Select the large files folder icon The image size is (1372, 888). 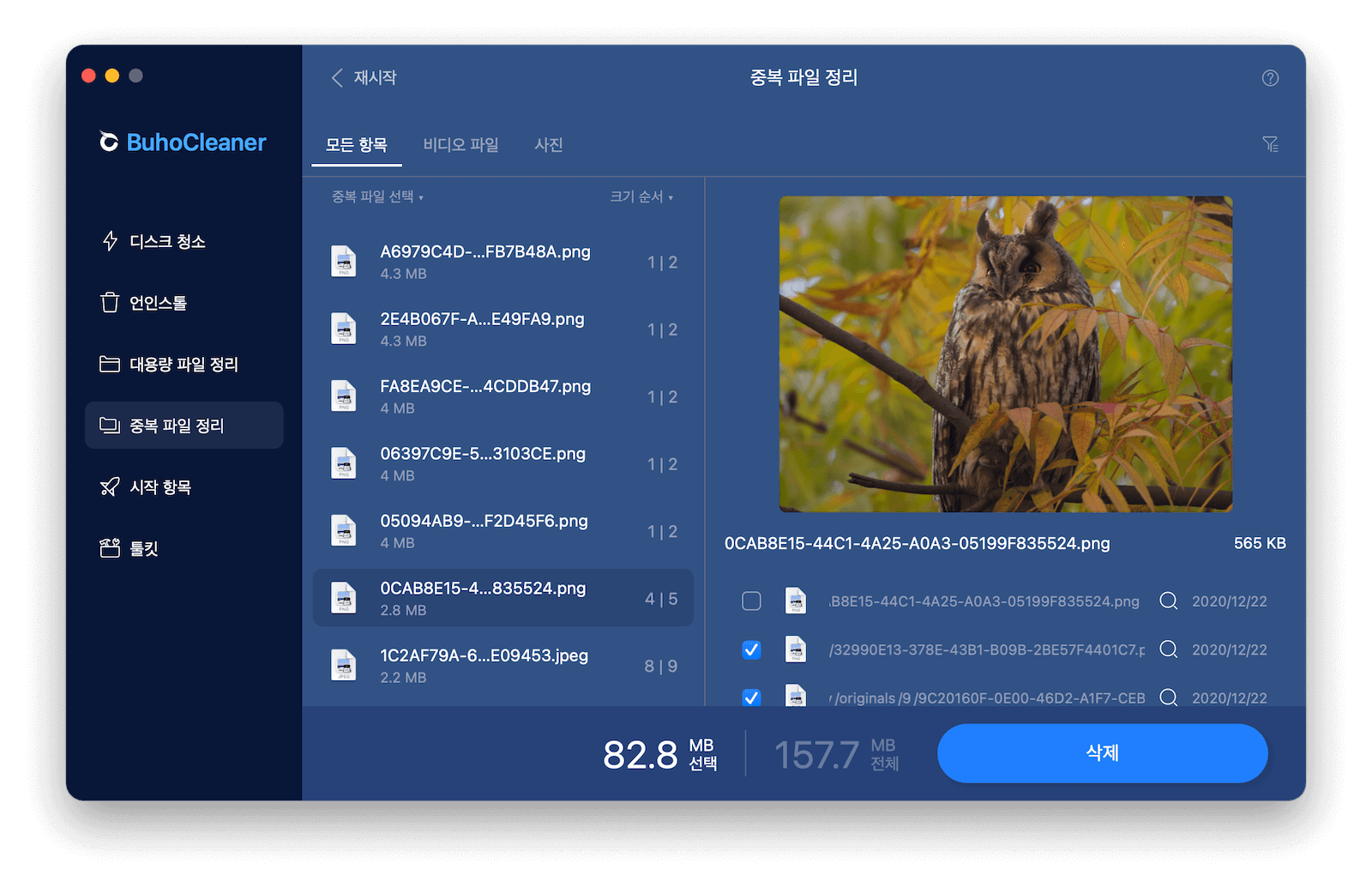110,365
